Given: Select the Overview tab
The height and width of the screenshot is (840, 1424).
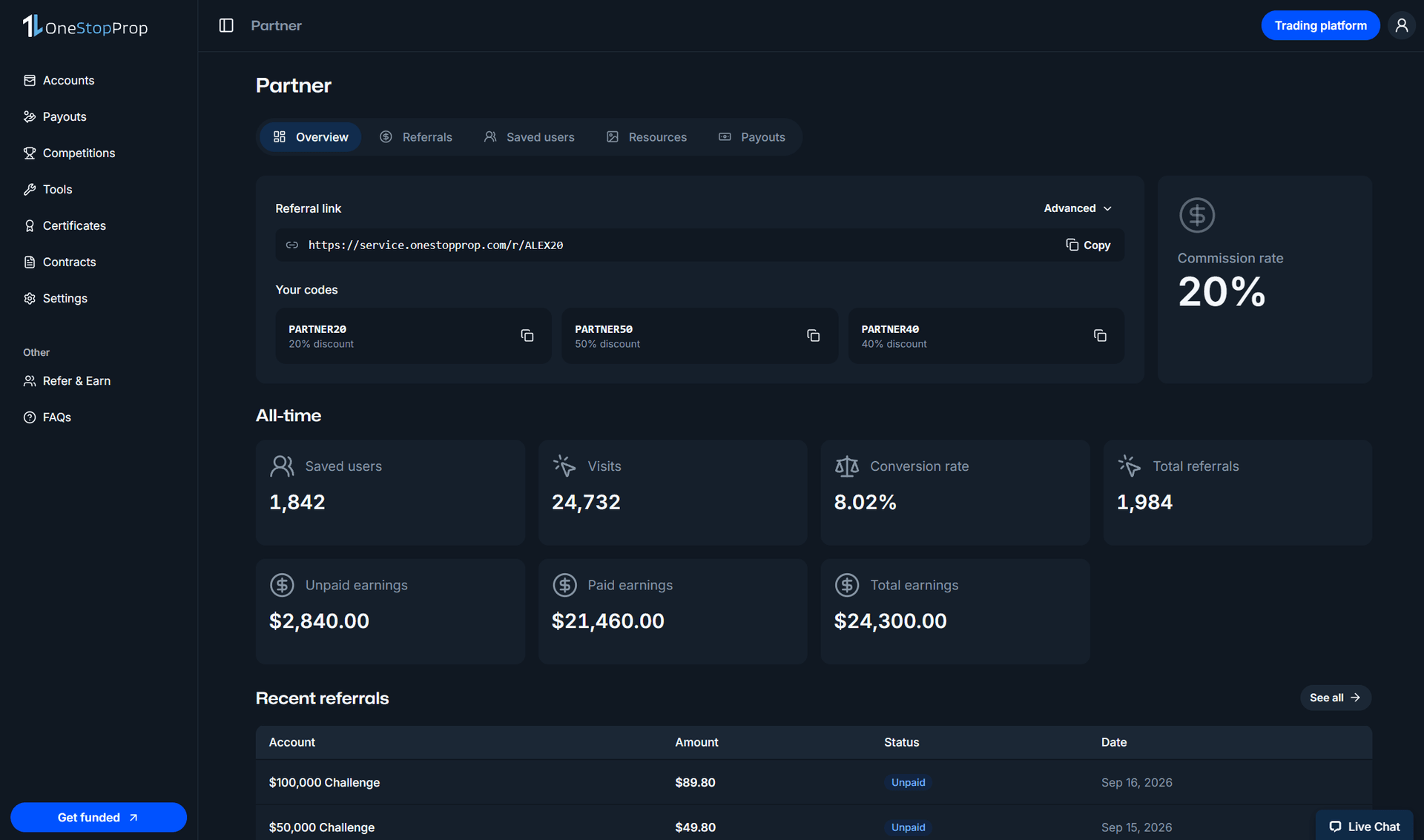Looking at the screenshot, I should coord(311,137).
